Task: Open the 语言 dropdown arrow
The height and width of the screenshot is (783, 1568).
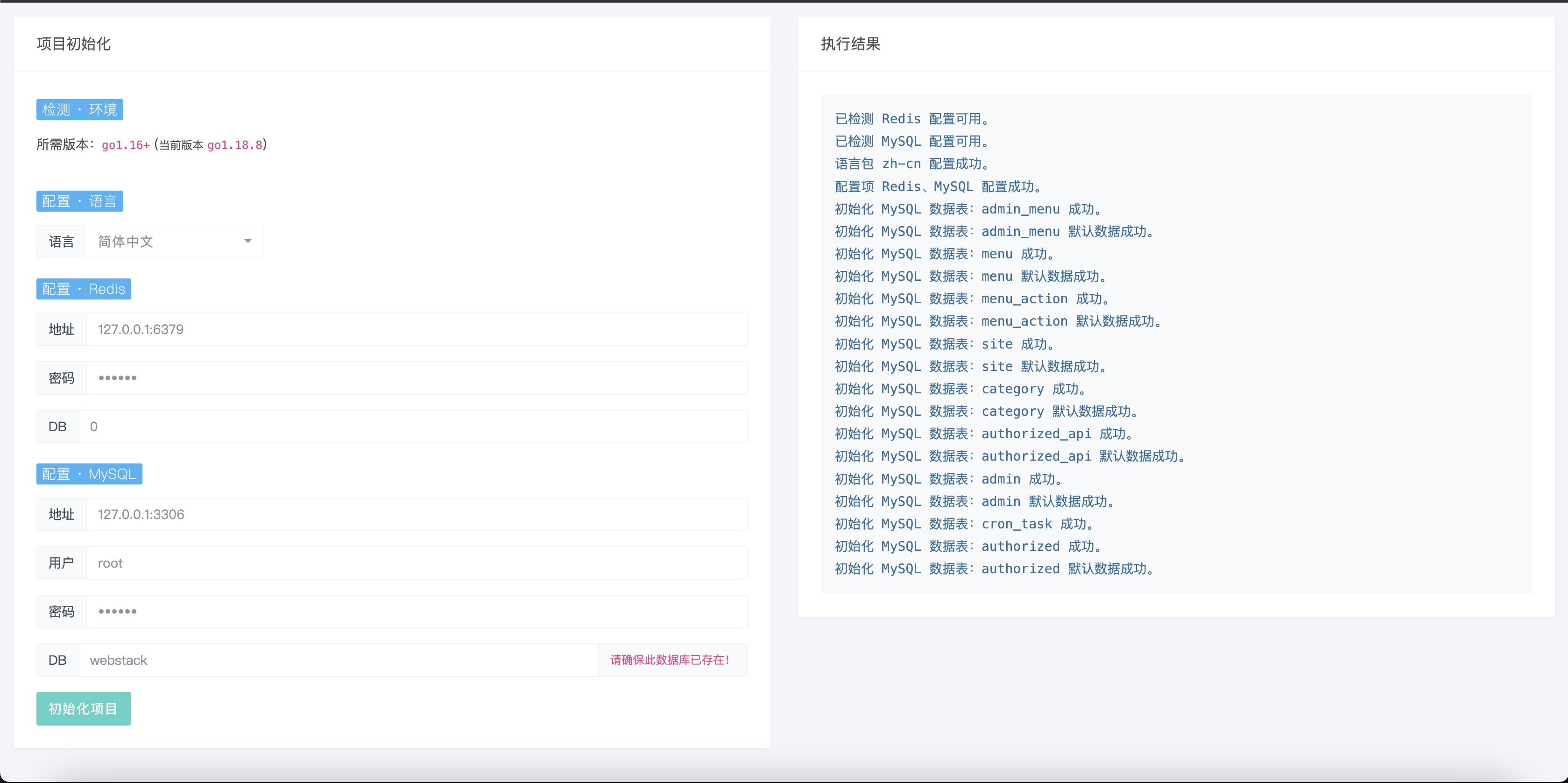Action: (x=248, y=241)
